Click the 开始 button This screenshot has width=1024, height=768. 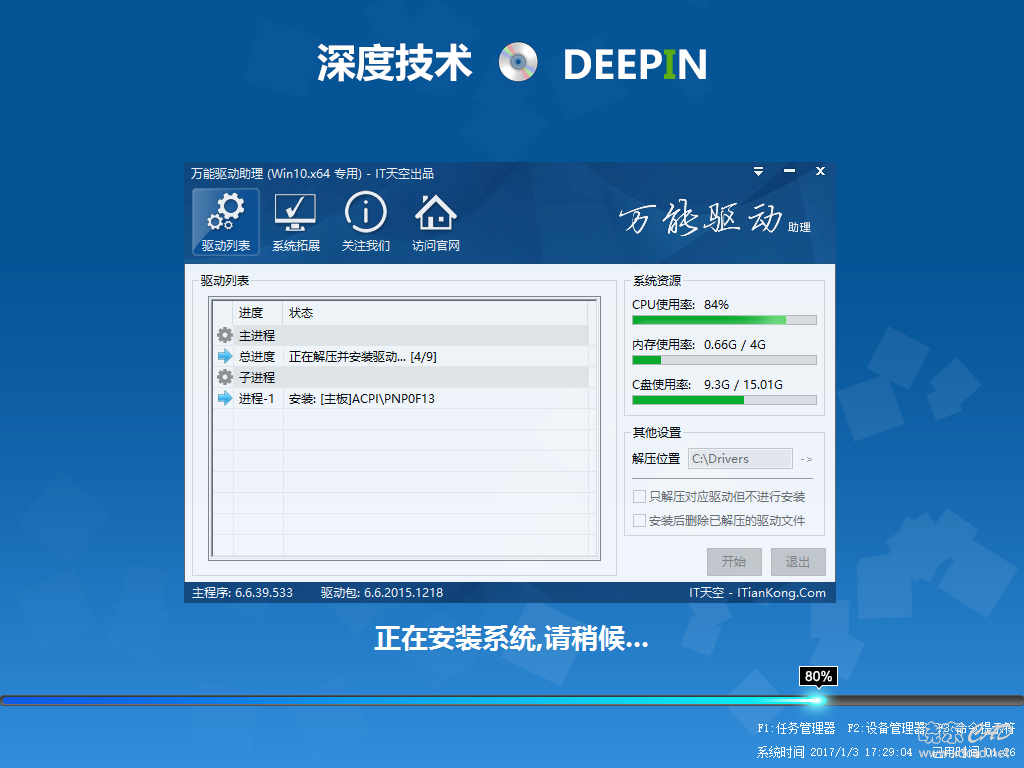pos(734,562)
